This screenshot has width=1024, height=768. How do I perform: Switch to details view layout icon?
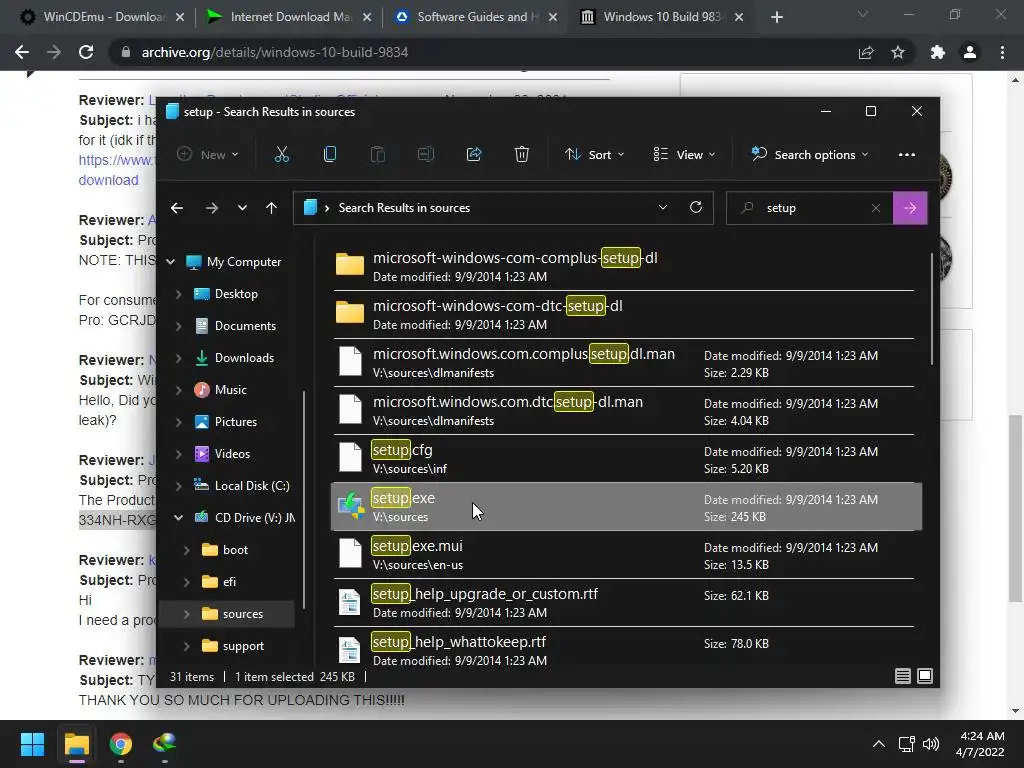(x=903, y=676)
